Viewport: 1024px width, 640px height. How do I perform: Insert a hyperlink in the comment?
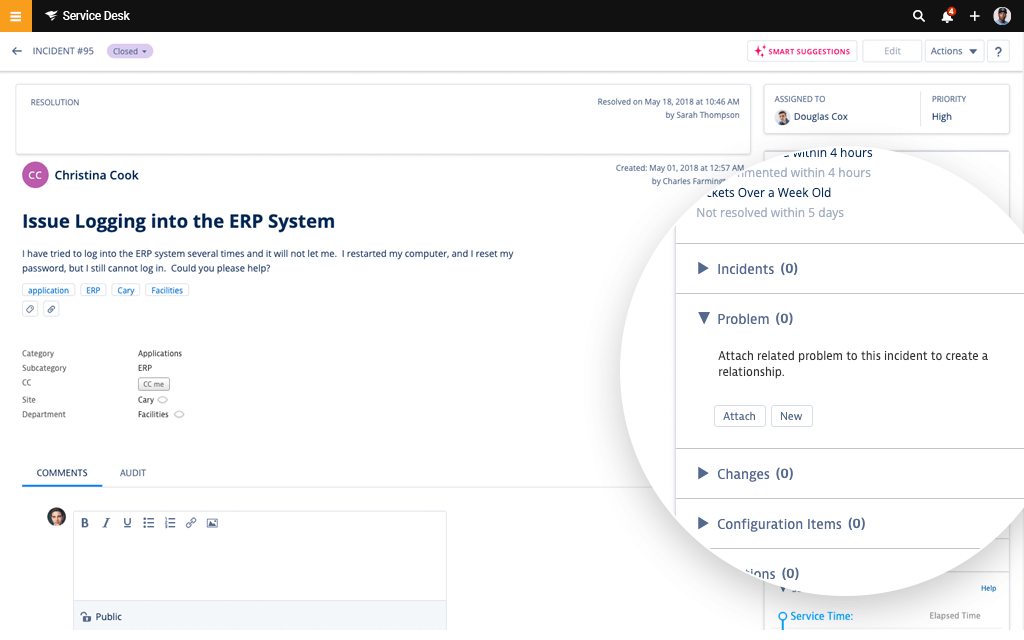click(191, 523)
